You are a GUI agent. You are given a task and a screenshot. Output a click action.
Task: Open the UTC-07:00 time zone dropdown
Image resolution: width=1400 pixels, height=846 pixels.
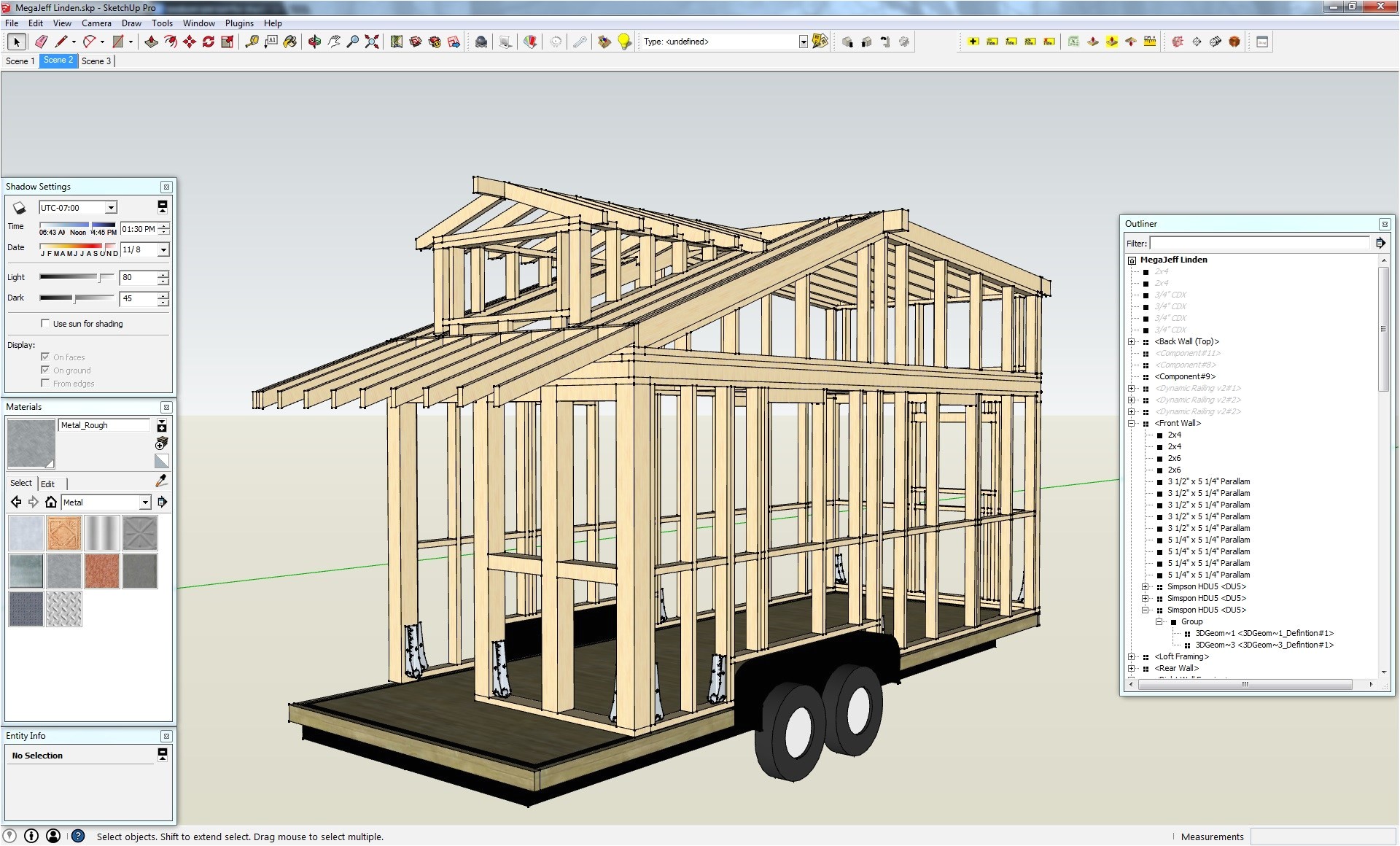111,208
